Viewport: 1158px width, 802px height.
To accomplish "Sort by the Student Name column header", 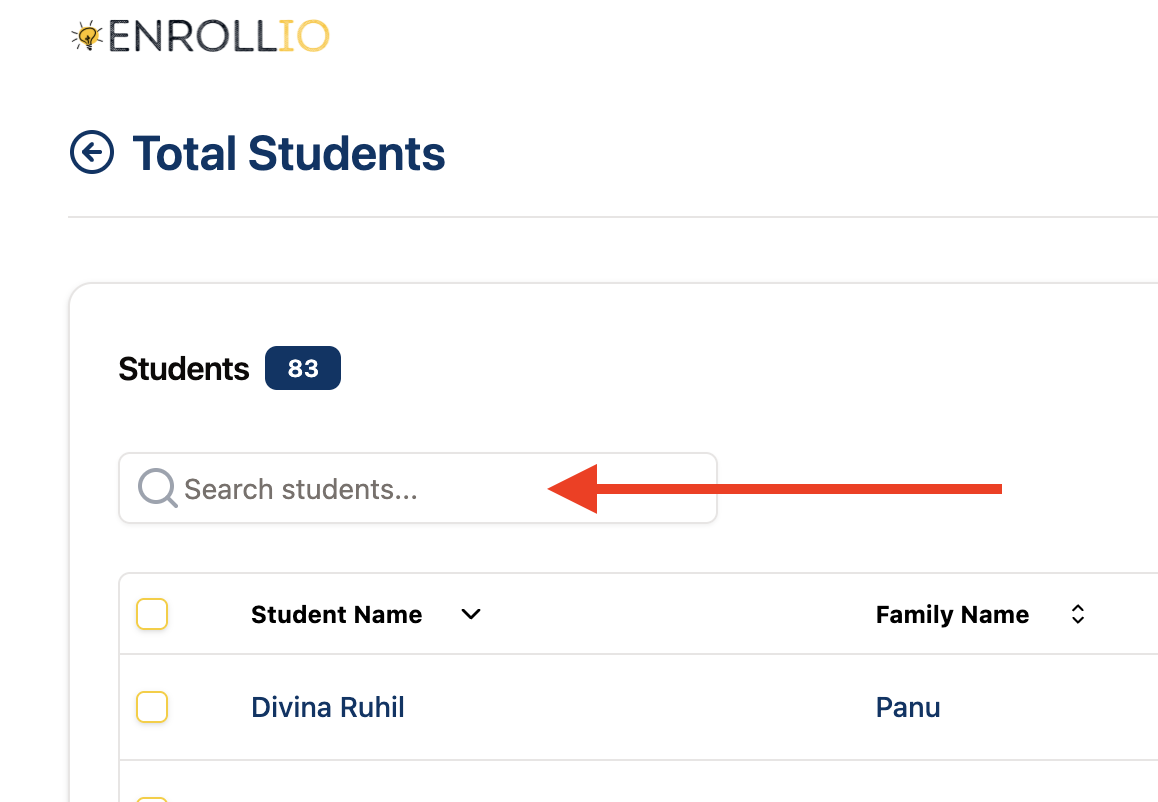I will tap(337, 614).
